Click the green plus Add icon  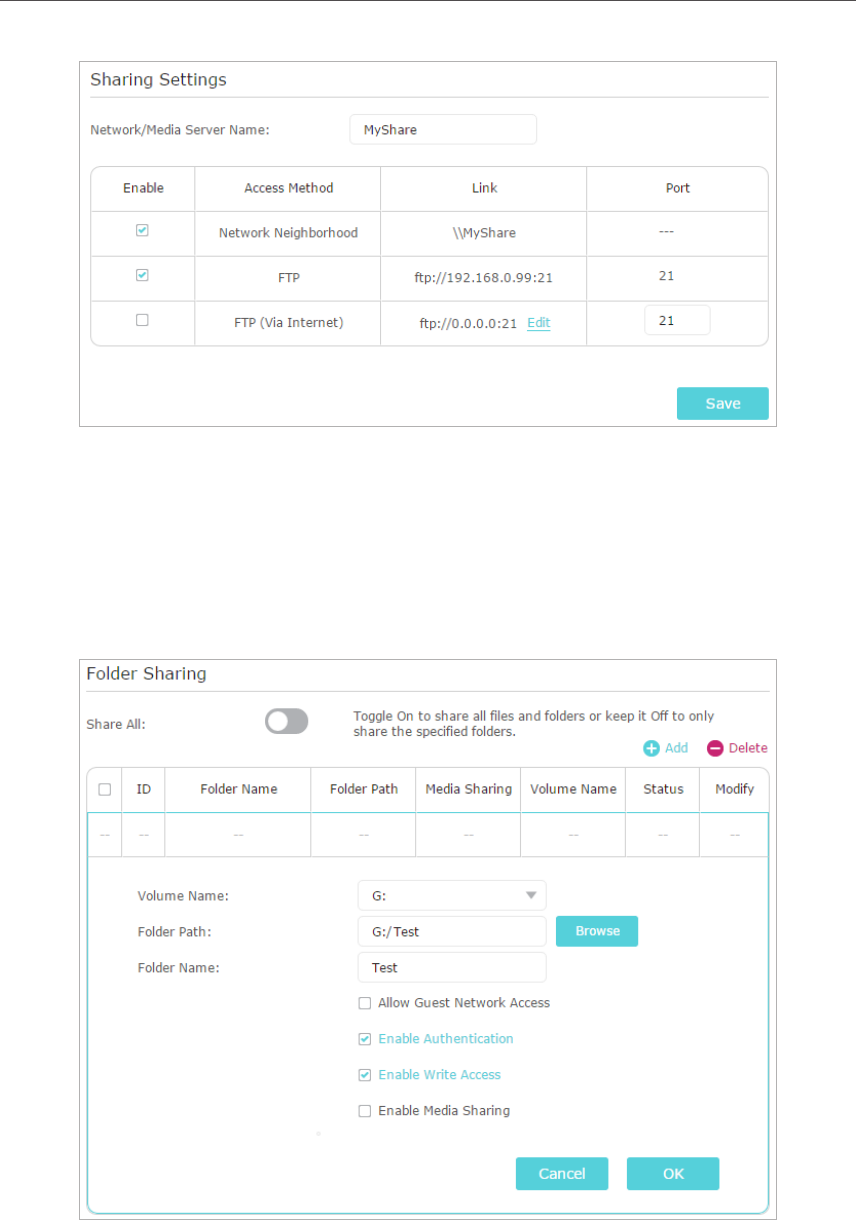(651, 748)
